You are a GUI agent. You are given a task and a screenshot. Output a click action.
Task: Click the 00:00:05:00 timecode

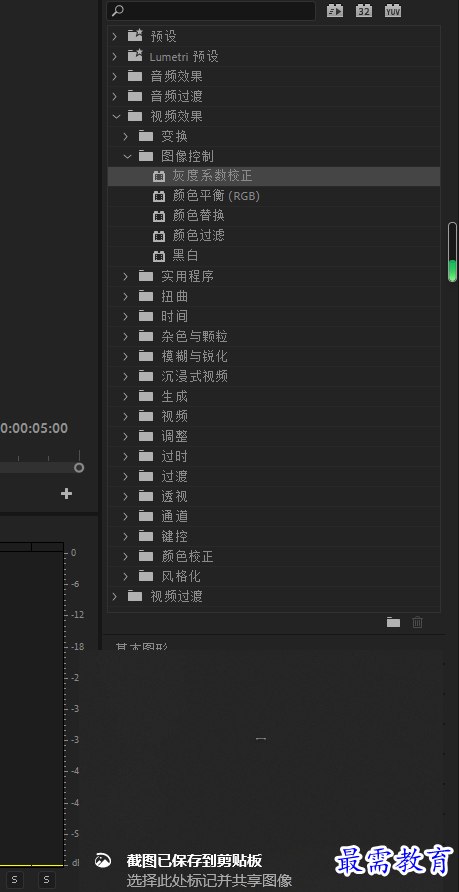click(34, 428)
